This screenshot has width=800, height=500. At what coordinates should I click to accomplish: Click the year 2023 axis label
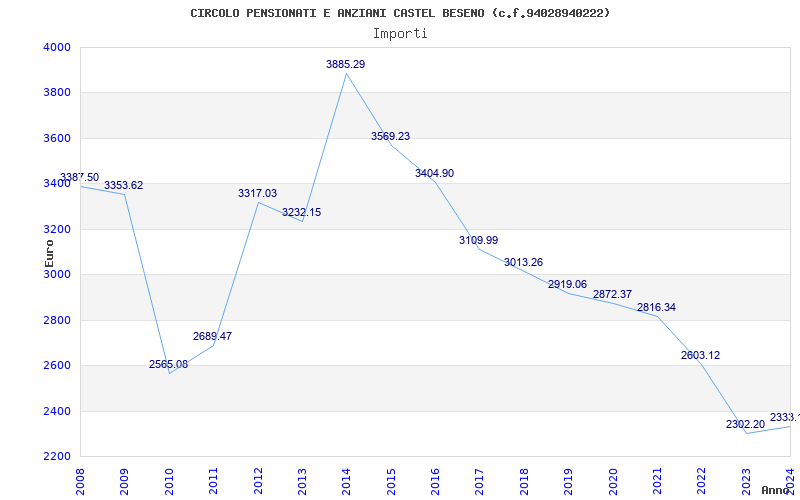coord(746,481)
